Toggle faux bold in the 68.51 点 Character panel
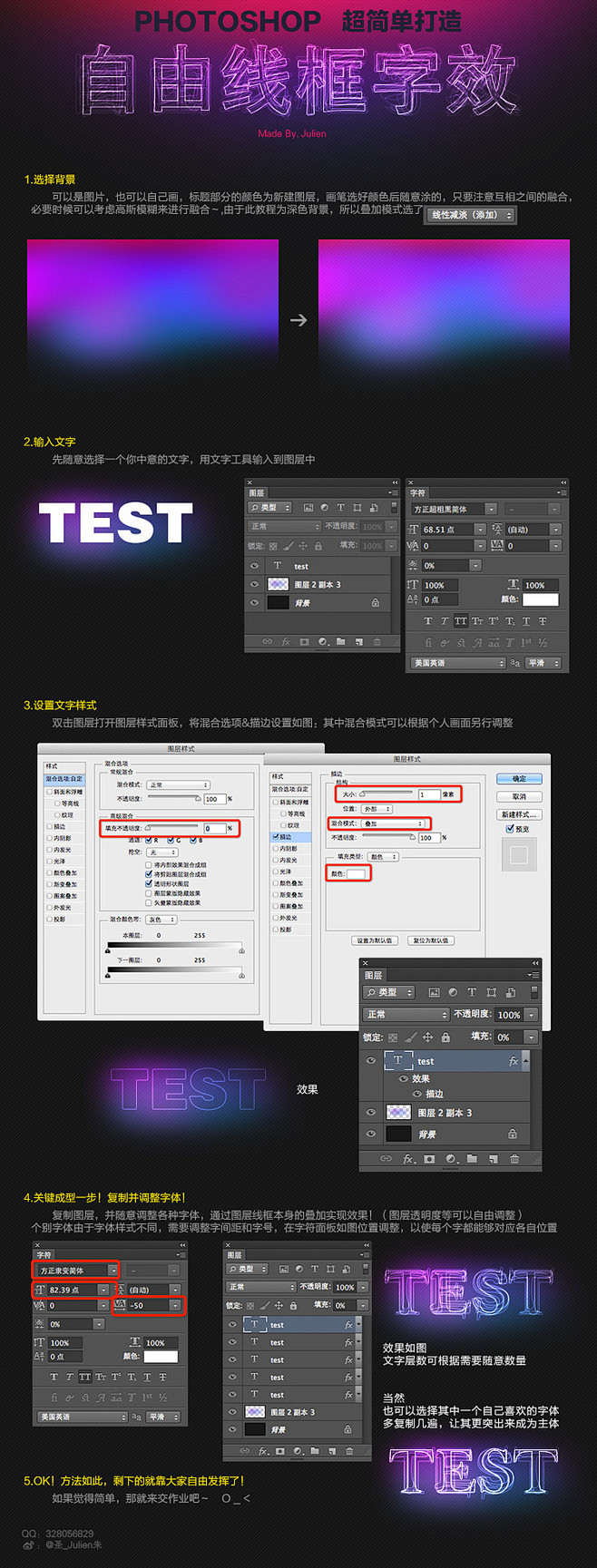Image resolution: width=597 pixels, height=1568 pixels. (428, 621)
